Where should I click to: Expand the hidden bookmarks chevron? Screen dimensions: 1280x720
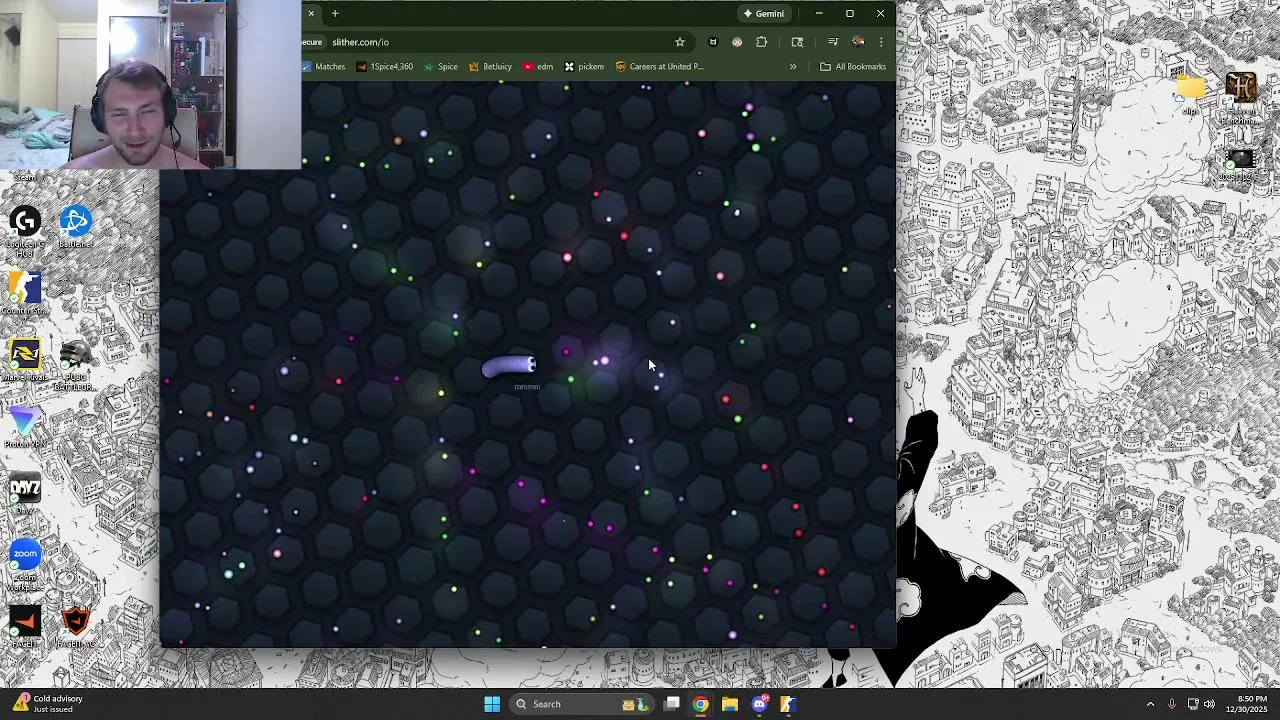pyautogui.click(x=793, y=67)
